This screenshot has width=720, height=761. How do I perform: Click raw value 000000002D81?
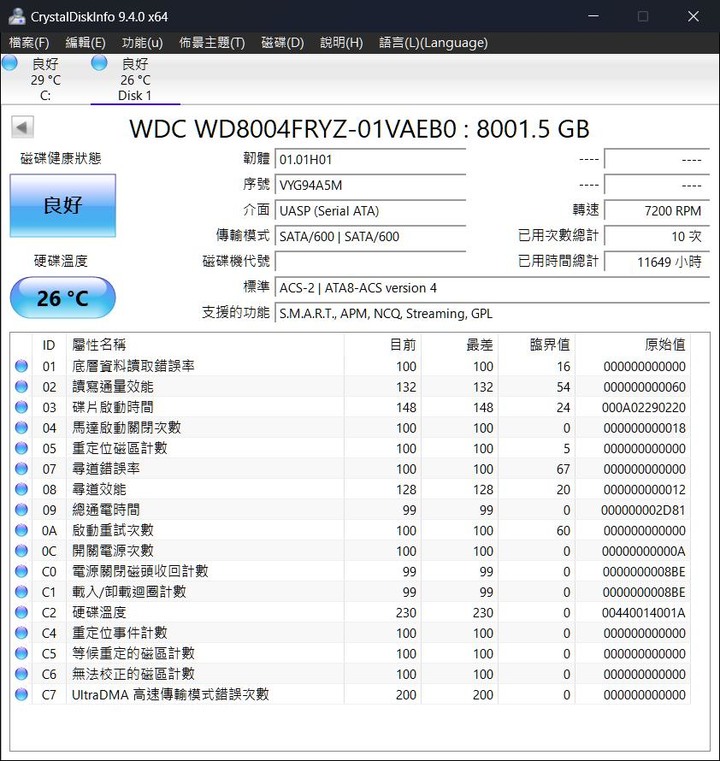click(643, 510)
